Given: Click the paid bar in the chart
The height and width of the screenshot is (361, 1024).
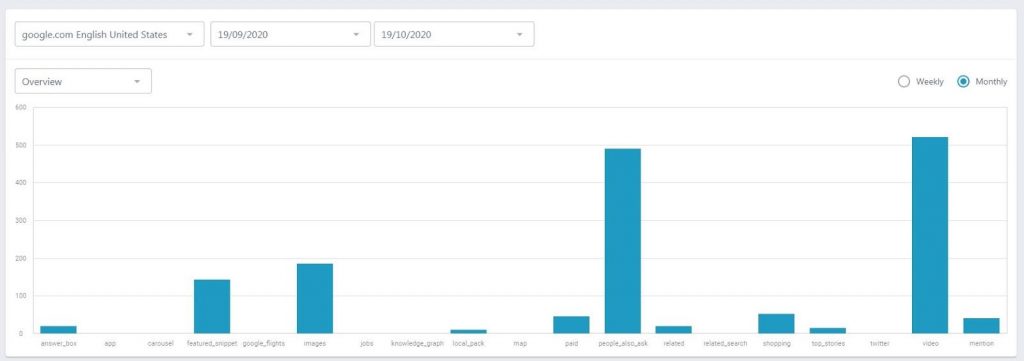Looking at the screenshot, I should [x=571, y=325].
